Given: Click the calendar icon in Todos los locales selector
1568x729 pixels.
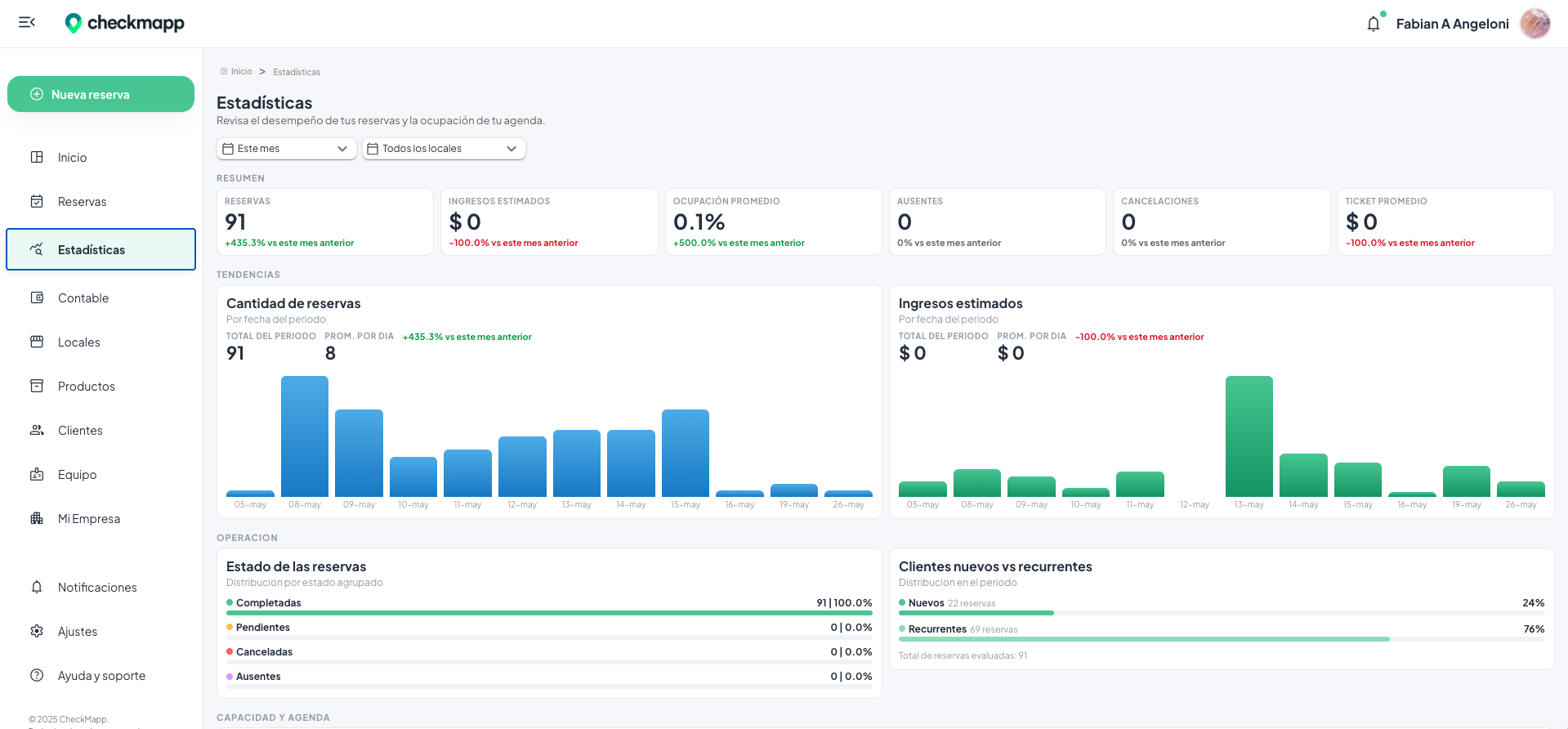Looking at the screenshot, I should (x=373, y=149).
